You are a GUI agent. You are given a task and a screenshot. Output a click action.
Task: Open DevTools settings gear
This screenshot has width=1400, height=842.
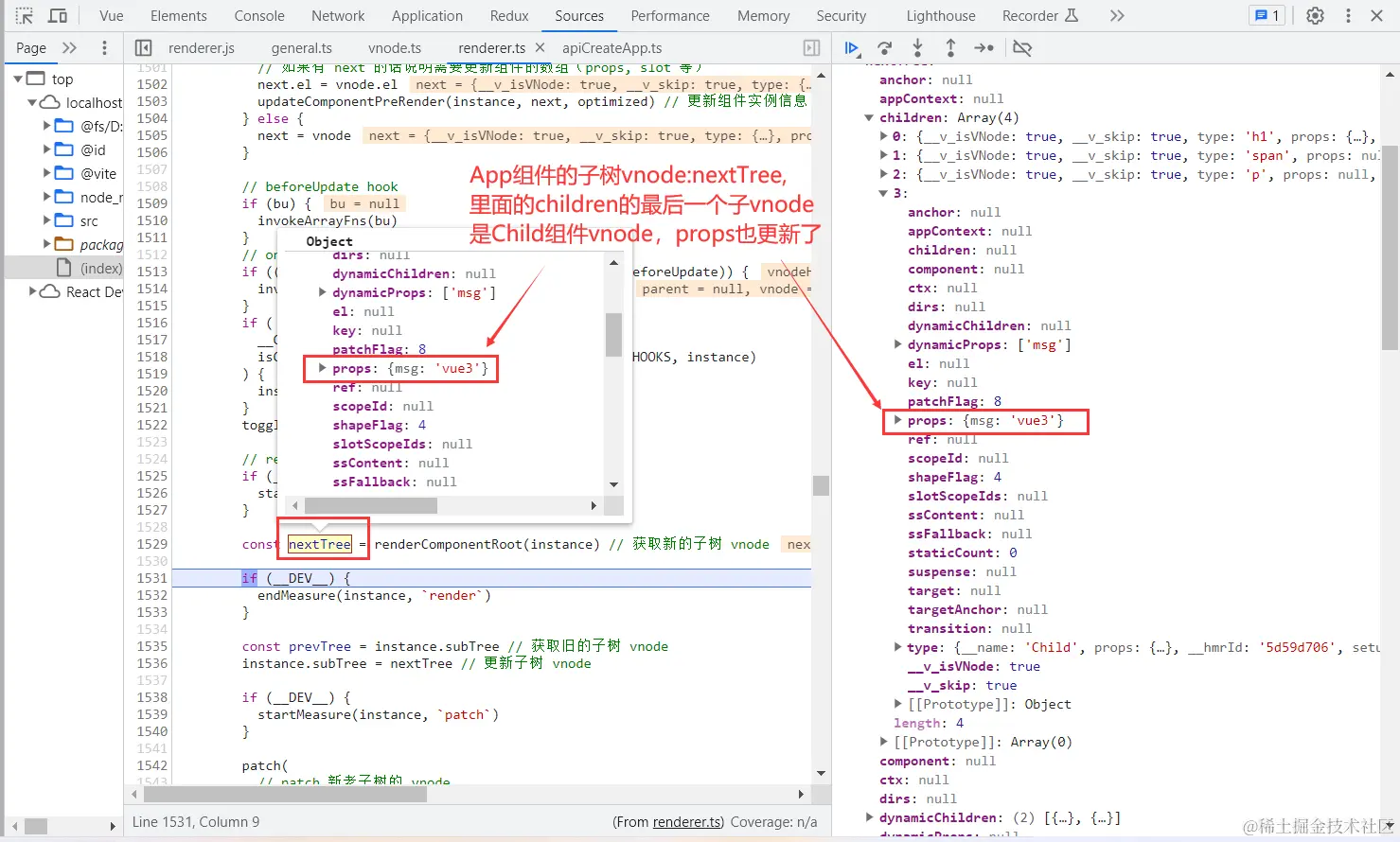[x=1315, y=16]
